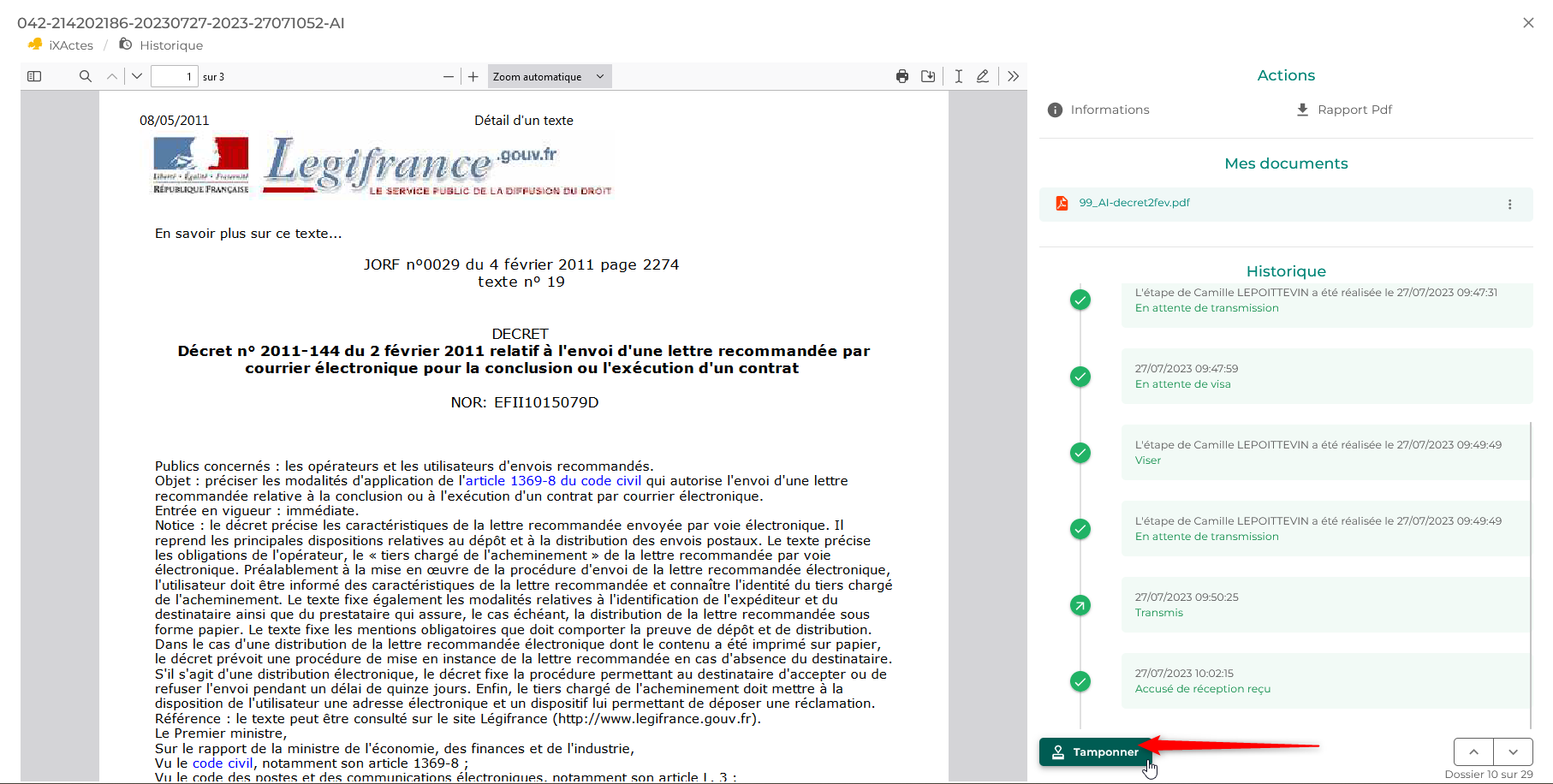Image resolution: width=1553 pixels, height=784 pixels.
Task: Click the page number input field
Action: pos(174,76)
